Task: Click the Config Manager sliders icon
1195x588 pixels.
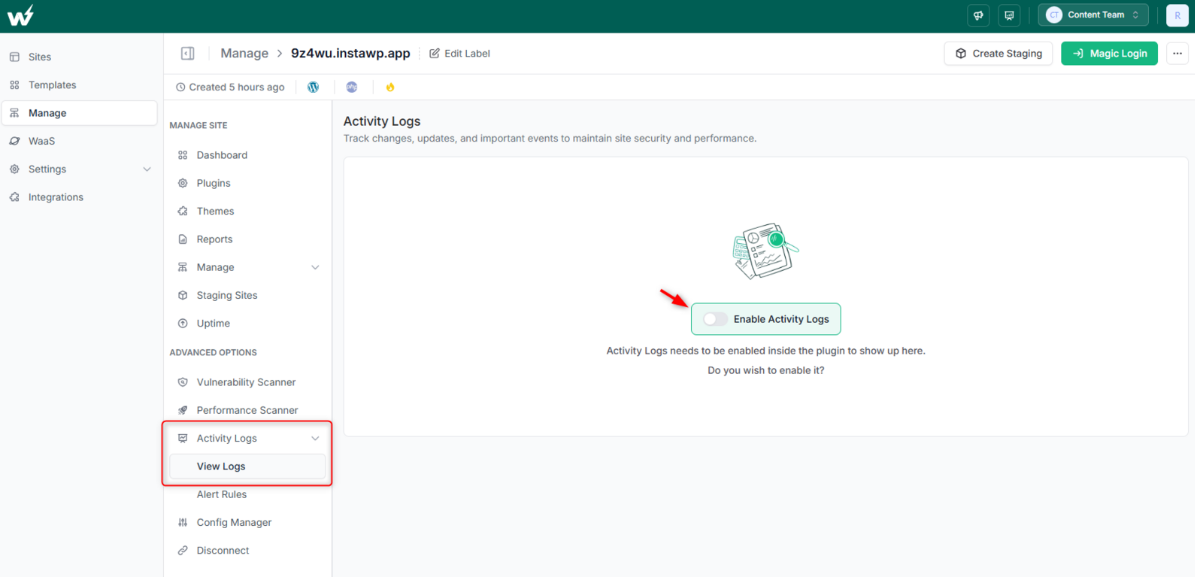Action: (x=183, y=522)
